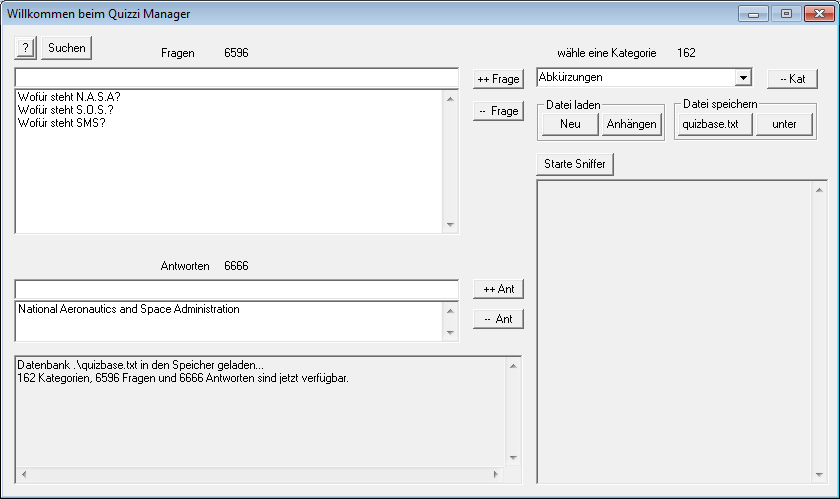Select question 'Wofür steht S.O.S.?'
The width and height of the screenshot is (840, 499).
[x=75, y=110]
